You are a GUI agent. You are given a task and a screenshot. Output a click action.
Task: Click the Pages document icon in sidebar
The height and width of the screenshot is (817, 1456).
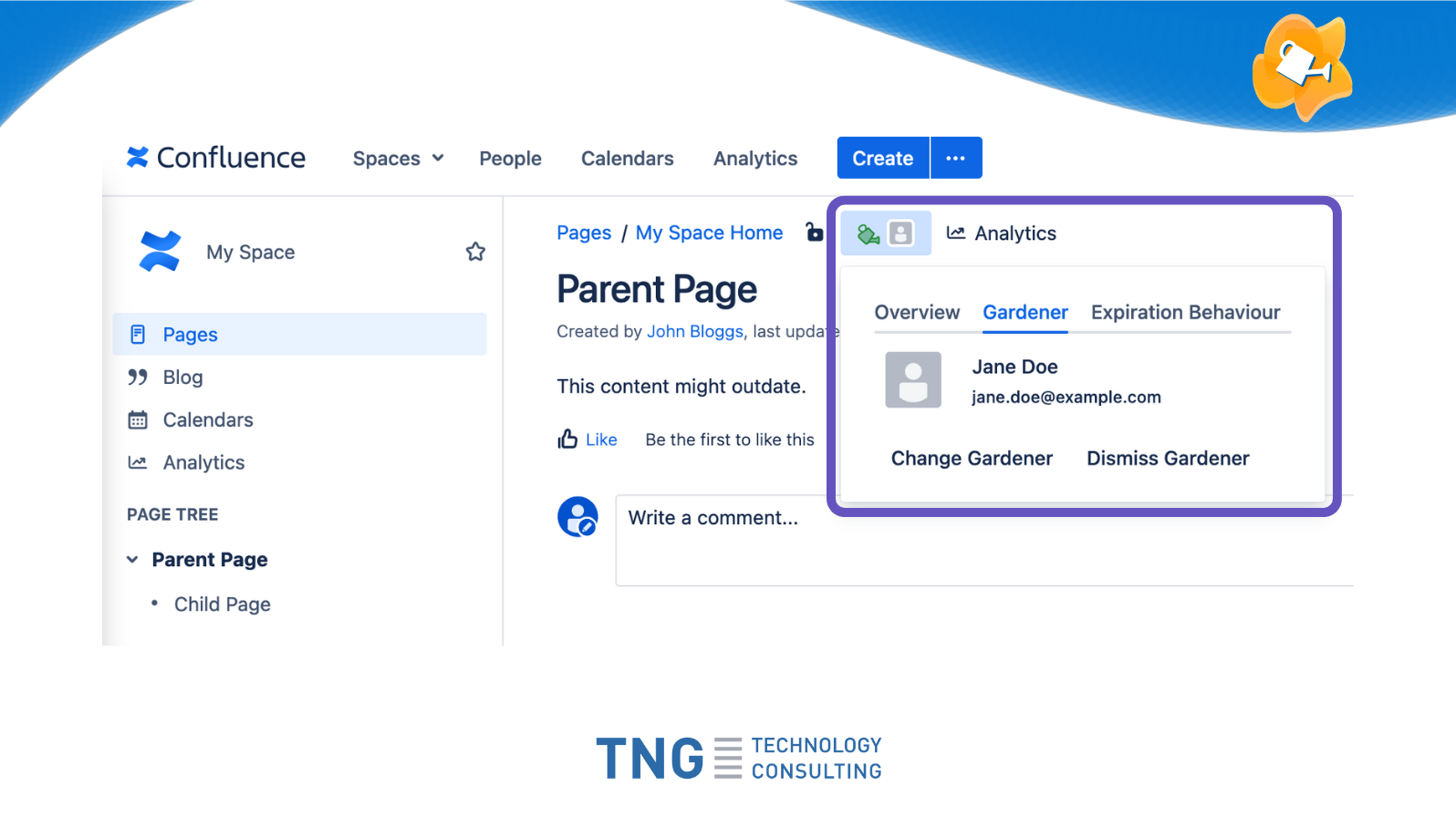[138, 335]
